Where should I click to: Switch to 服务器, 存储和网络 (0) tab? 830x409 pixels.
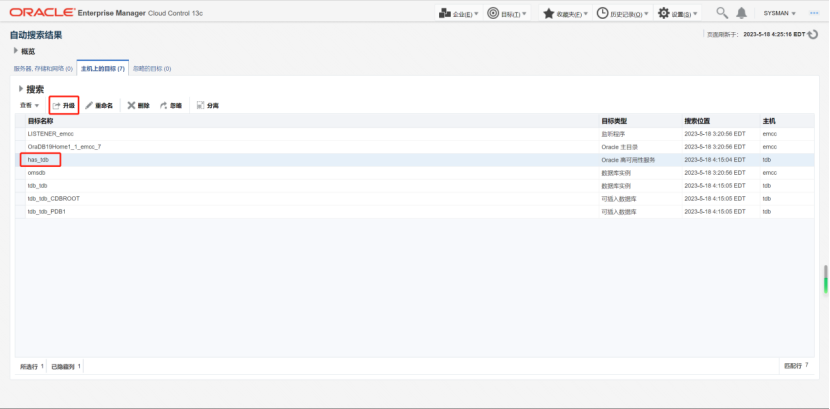(x=43, y=69)
